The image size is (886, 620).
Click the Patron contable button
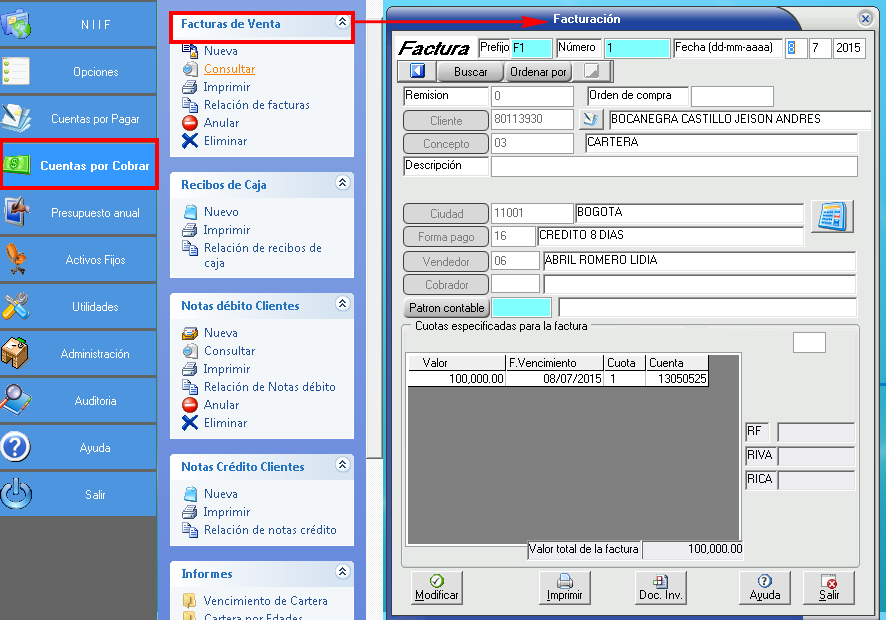point(446,308)
